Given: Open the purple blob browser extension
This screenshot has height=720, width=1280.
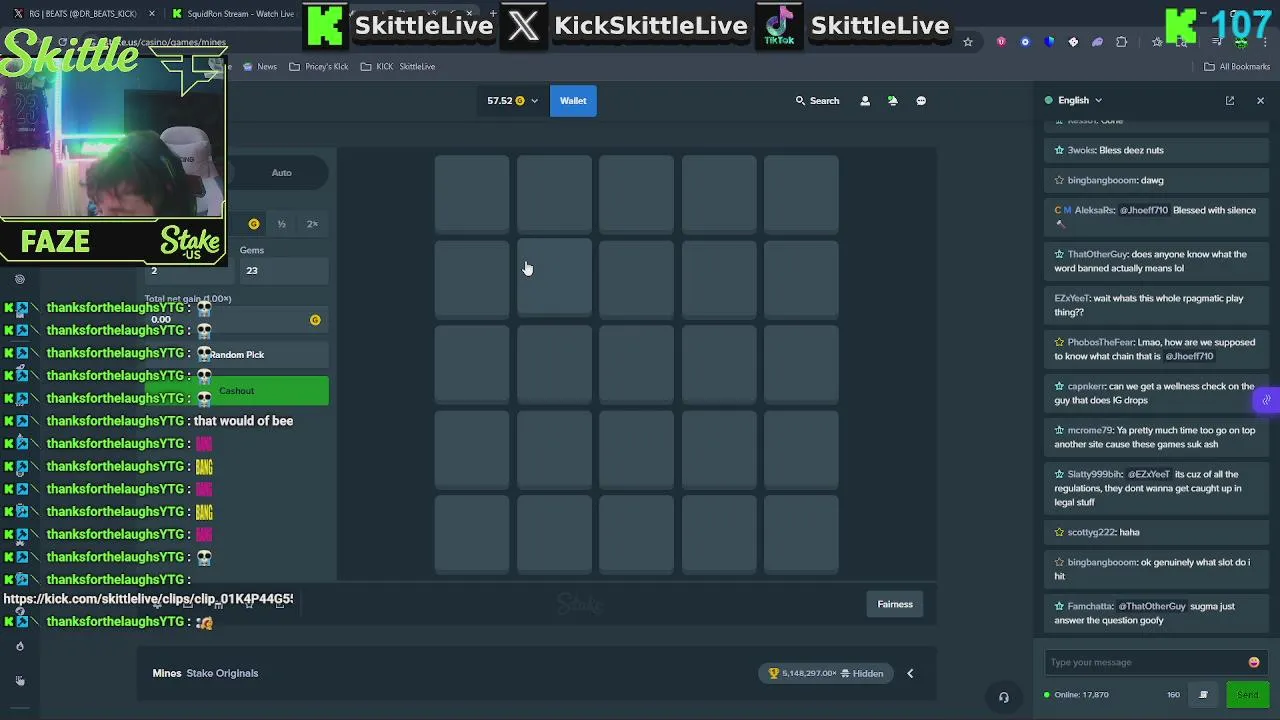Looking at the screenshot, I should coord(1097,42).
